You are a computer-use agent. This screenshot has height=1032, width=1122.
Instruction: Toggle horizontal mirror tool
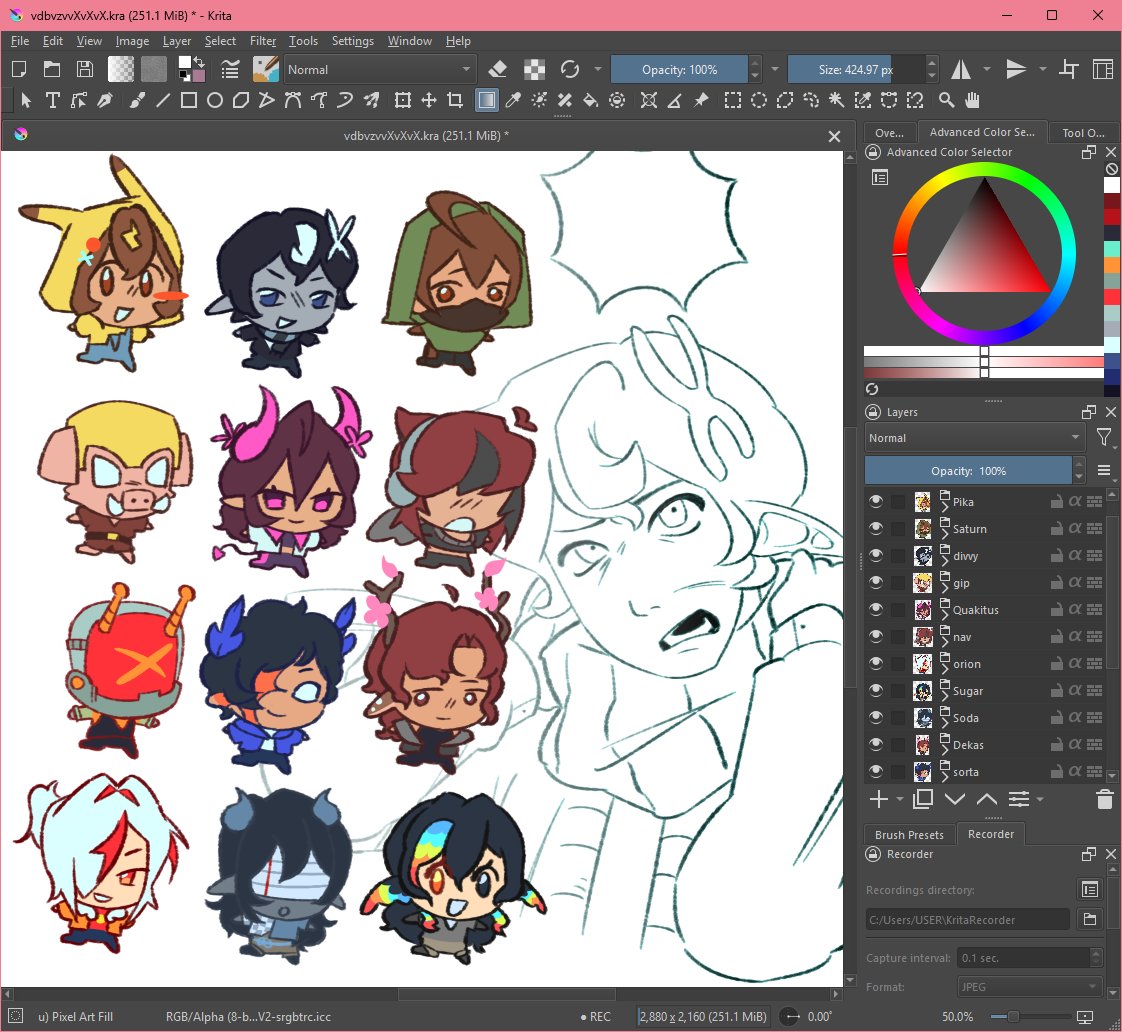point(960,69)
